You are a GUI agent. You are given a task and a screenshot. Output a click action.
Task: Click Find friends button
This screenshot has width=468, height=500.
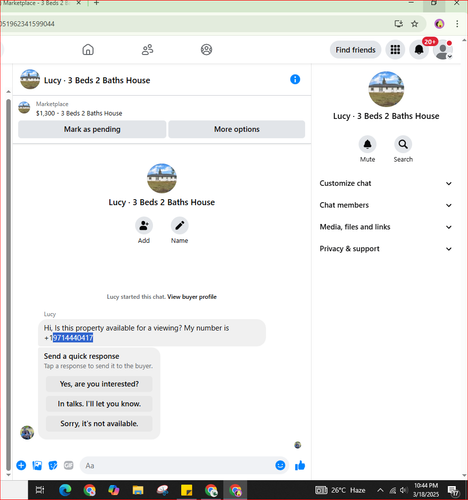click(355, 50)
